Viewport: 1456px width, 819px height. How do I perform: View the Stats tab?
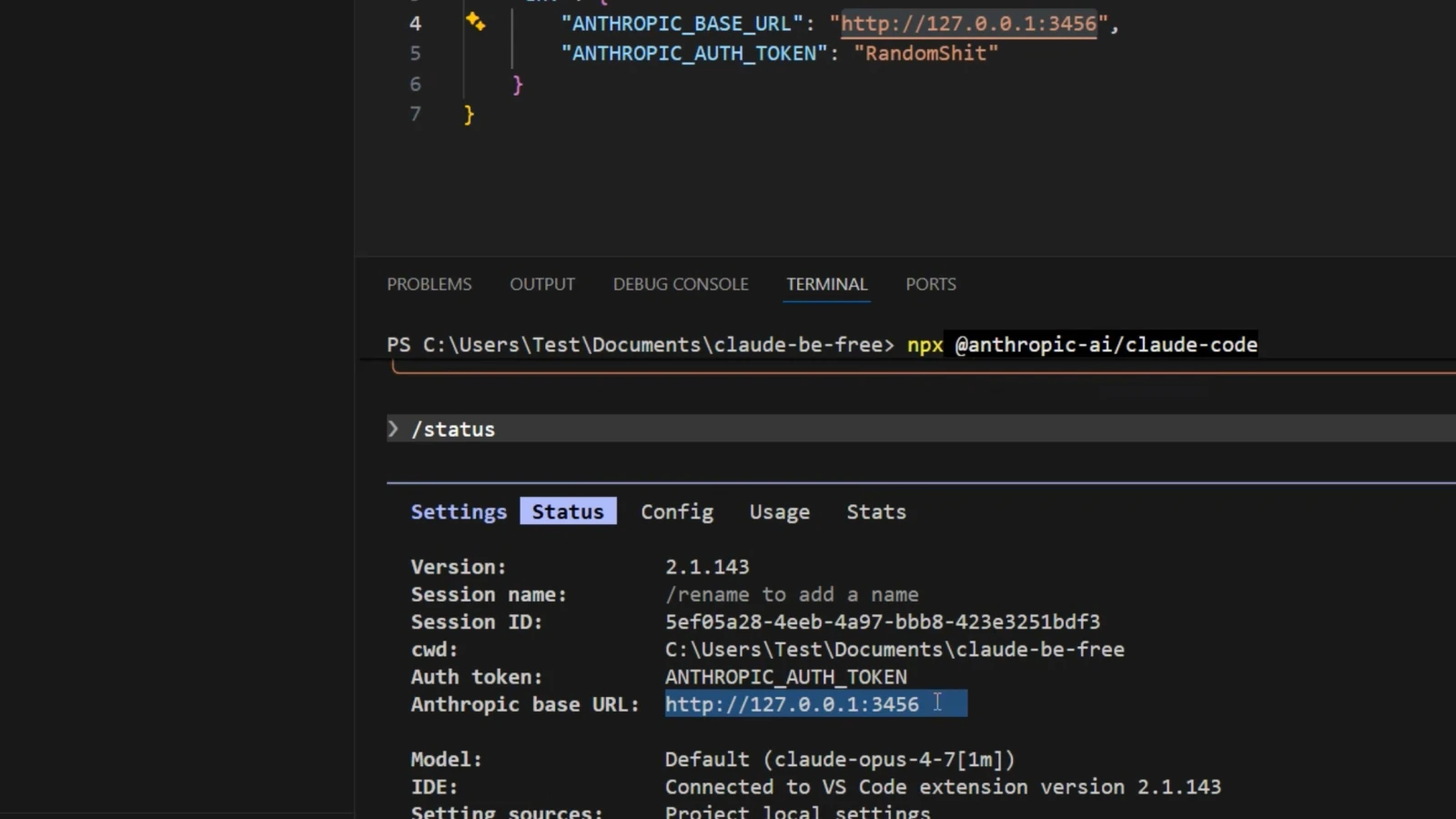(x=876, y=511)
